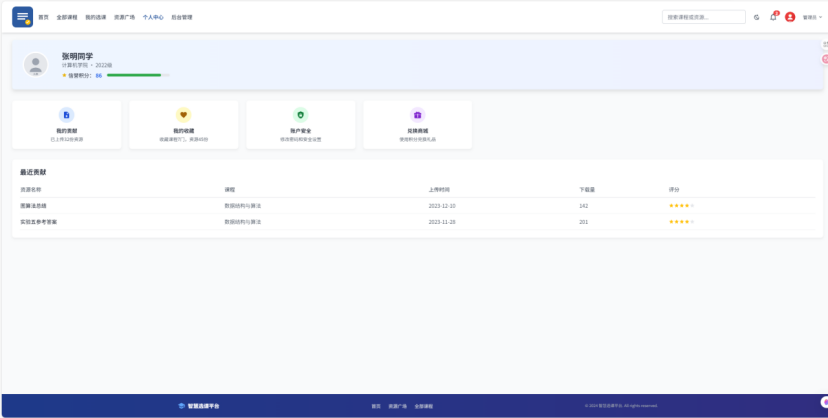Click the 最近贡献 section heading
Screen dimensions: 828x418
(x=33, y=172)
